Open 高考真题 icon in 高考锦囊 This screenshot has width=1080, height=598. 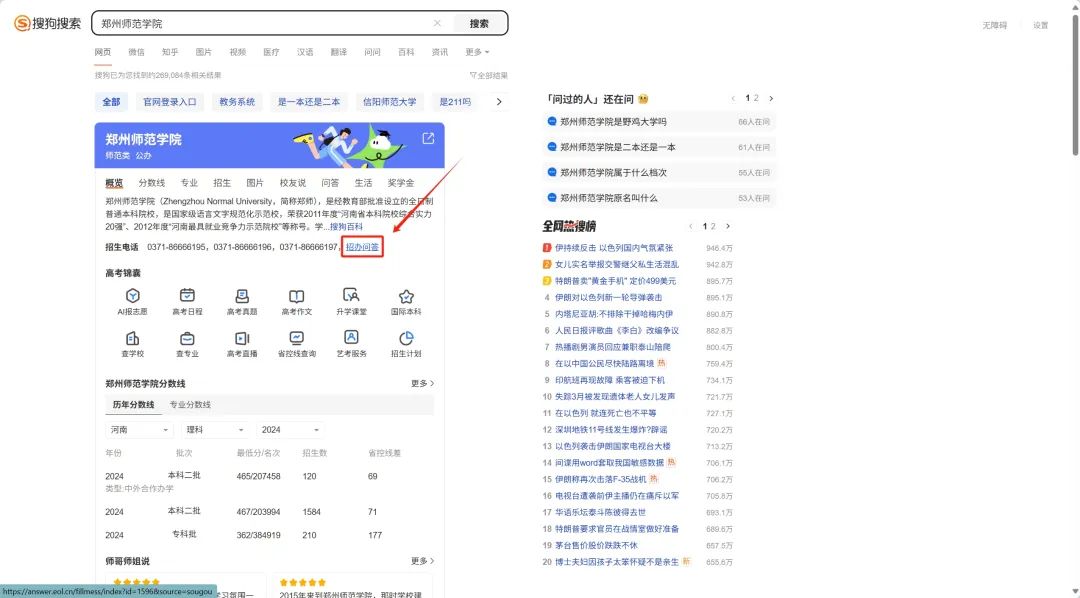242,296
